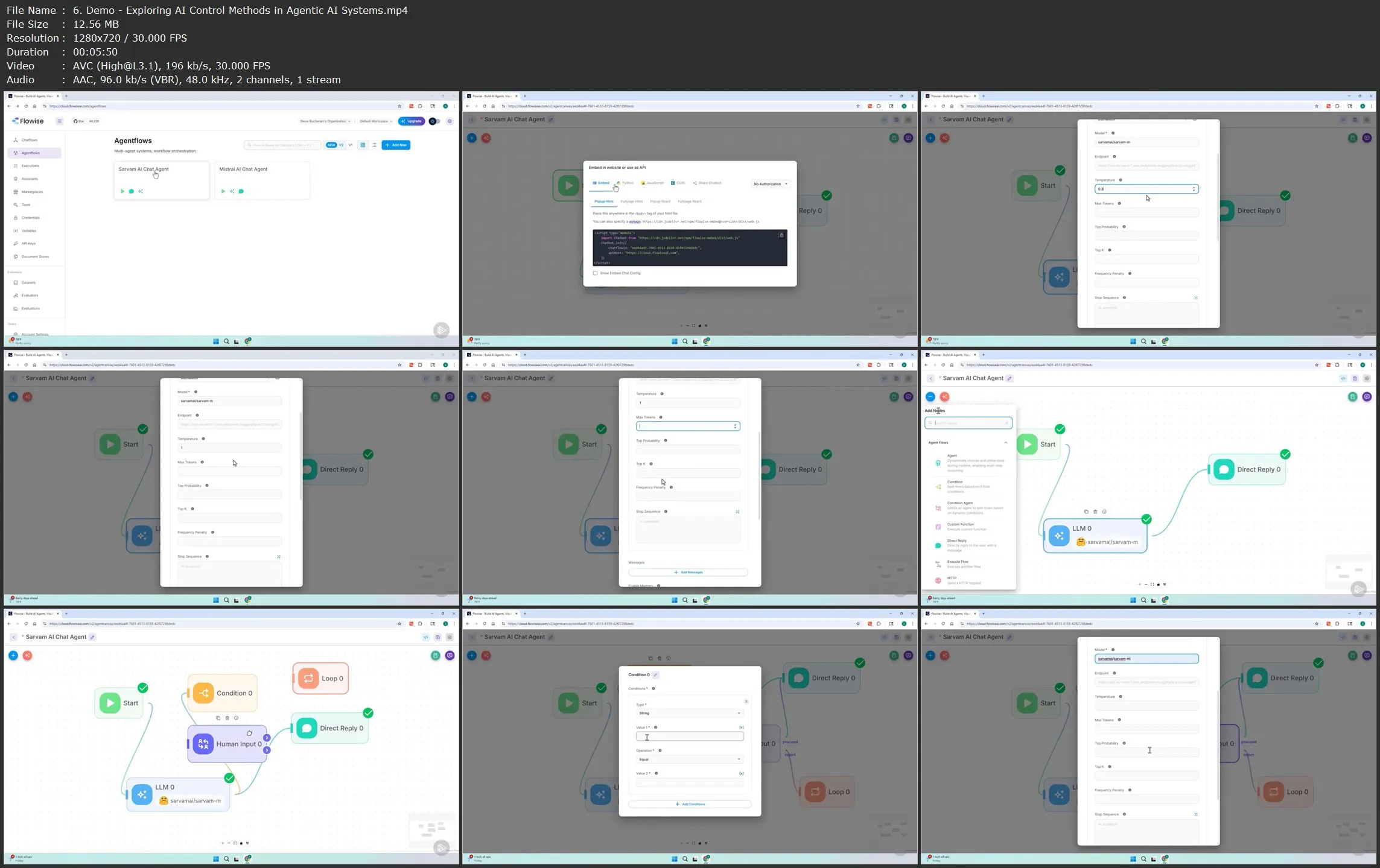
Task: Open the Operation dropdown showing Equal
Action: [689, 759]
